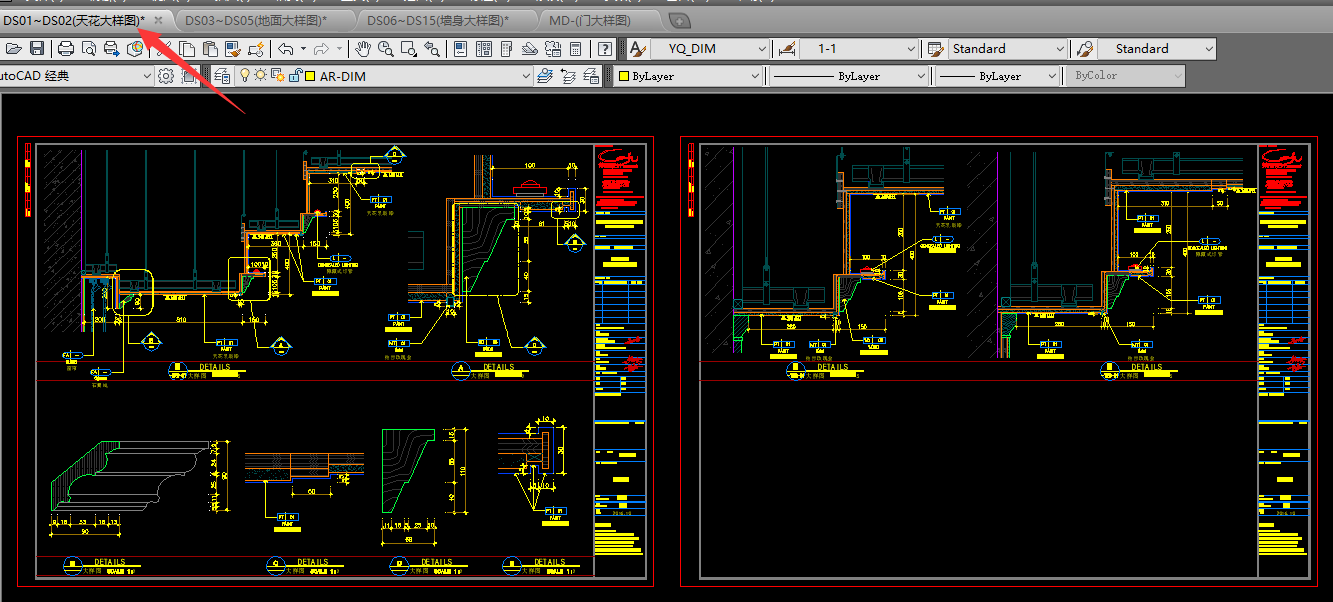
Task: Click Zoom Previous icon
Action: click(x=432, y=49)
